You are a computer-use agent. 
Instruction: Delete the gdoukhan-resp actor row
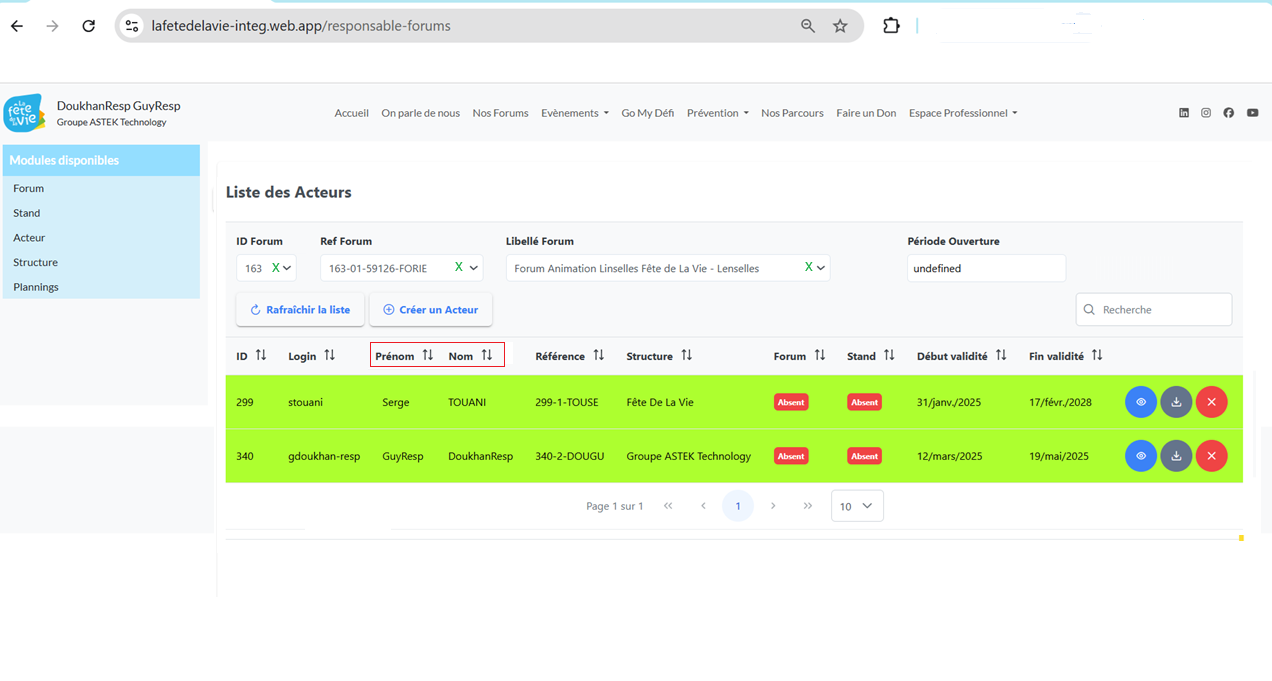coord(1211,456)
